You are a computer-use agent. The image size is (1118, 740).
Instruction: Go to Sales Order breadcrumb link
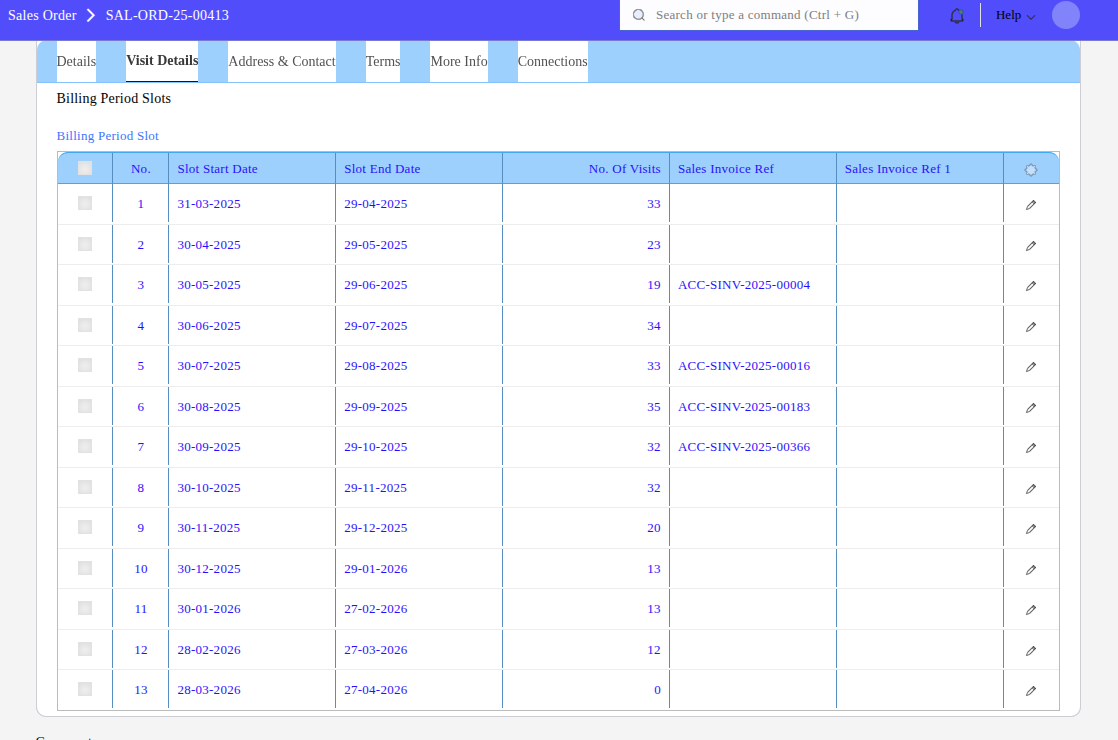[x=42, y=15]
